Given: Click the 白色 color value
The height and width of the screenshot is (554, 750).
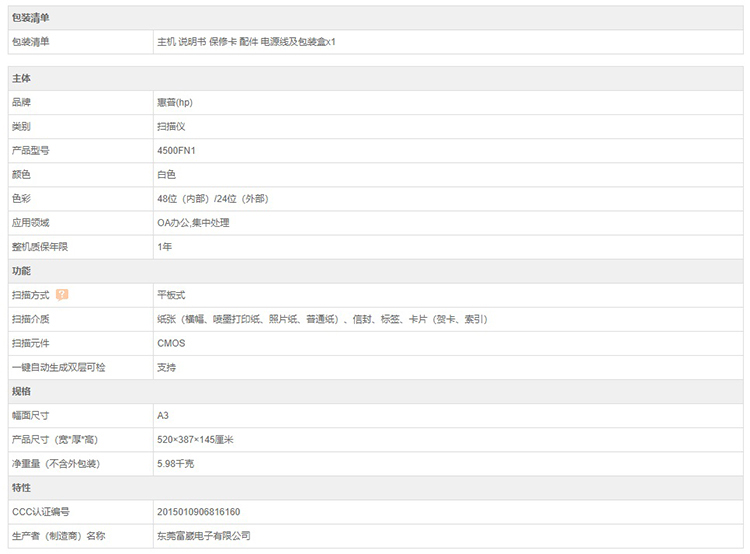Looking at the screenshot, I should [x=166, y=175].
